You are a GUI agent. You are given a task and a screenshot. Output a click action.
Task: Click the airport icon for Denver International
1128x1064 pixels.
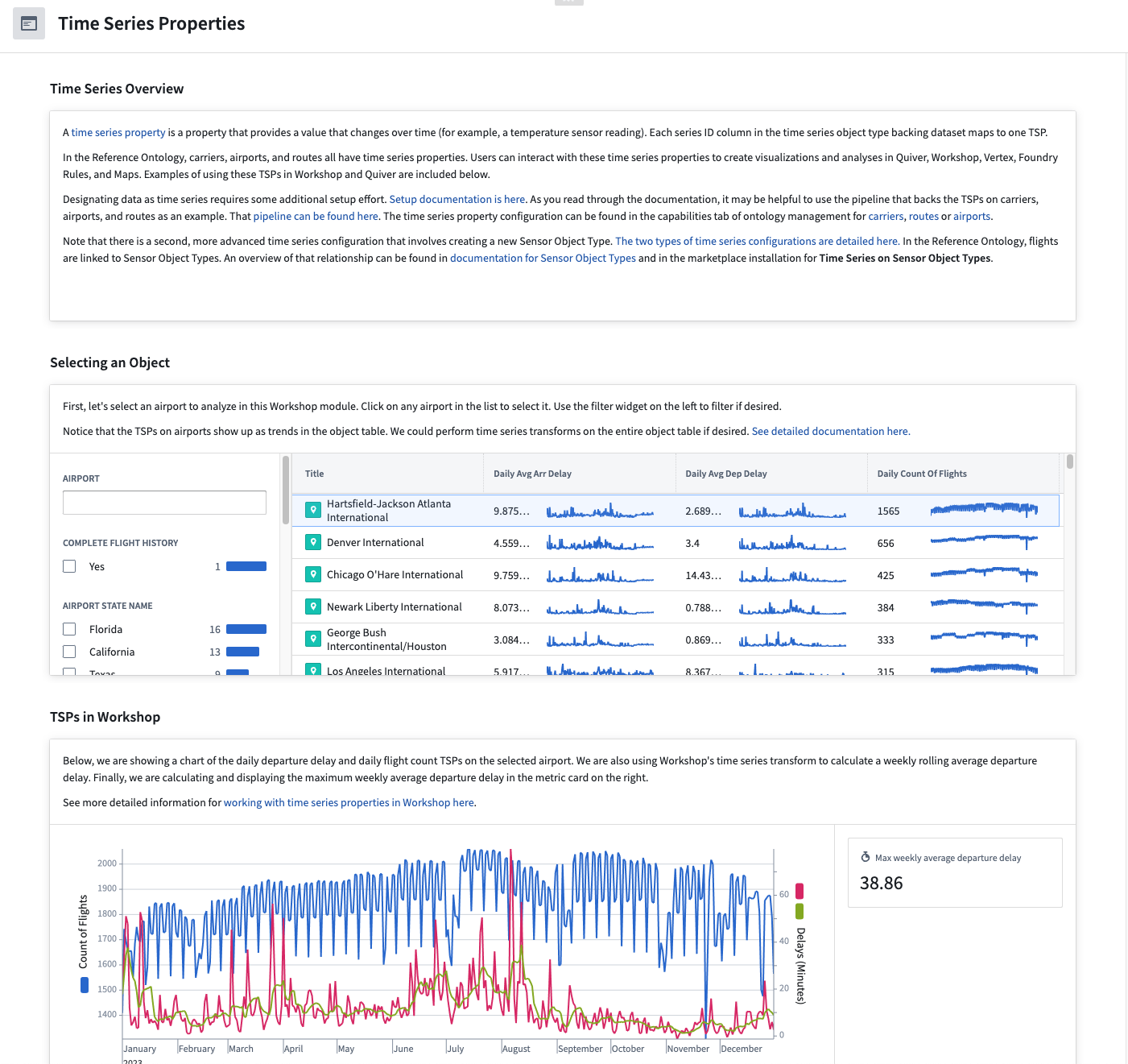[x=313, y=542]
